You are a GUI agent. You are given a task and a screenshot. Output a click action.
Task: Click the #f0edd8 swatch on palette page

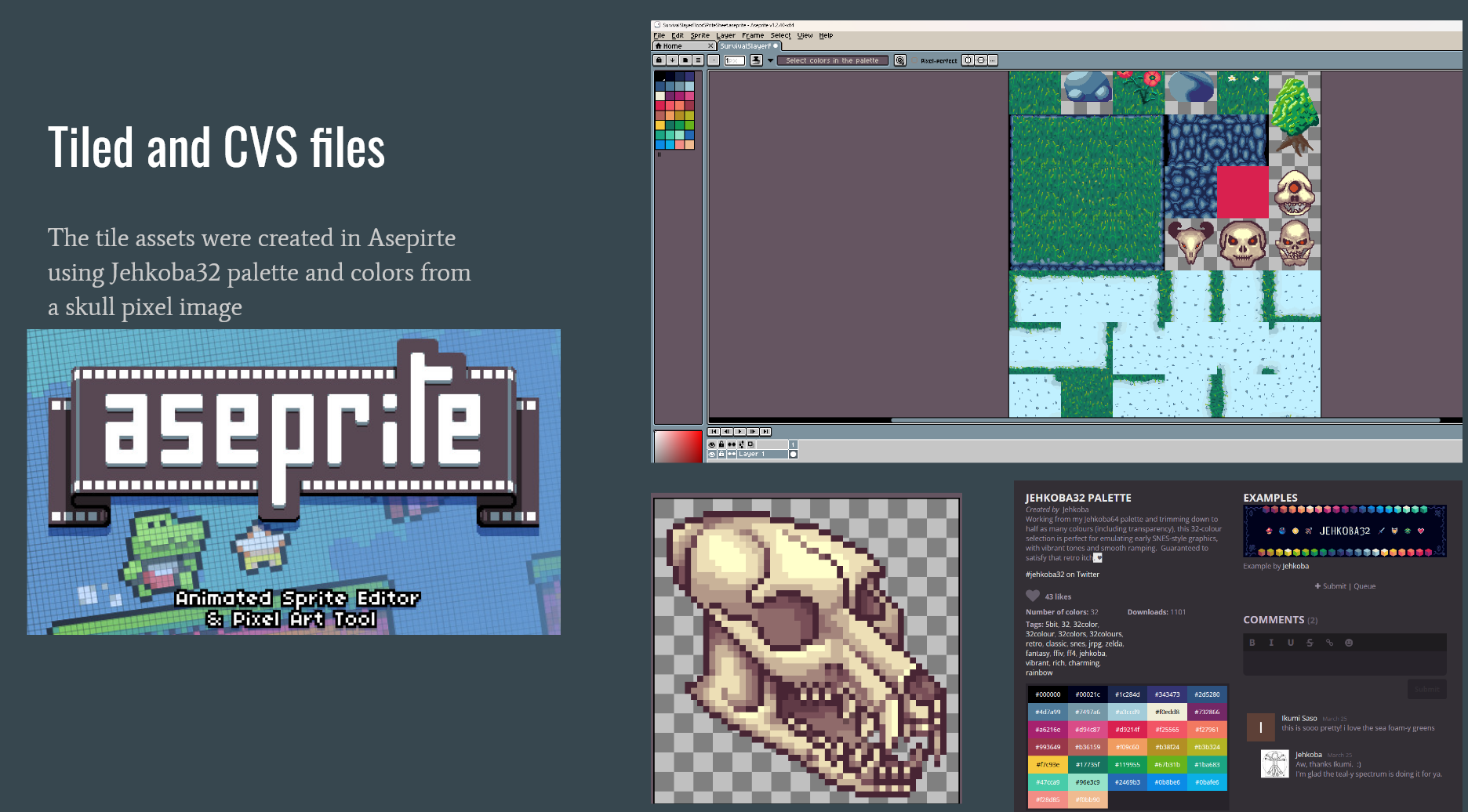(x=1168, y=712)
